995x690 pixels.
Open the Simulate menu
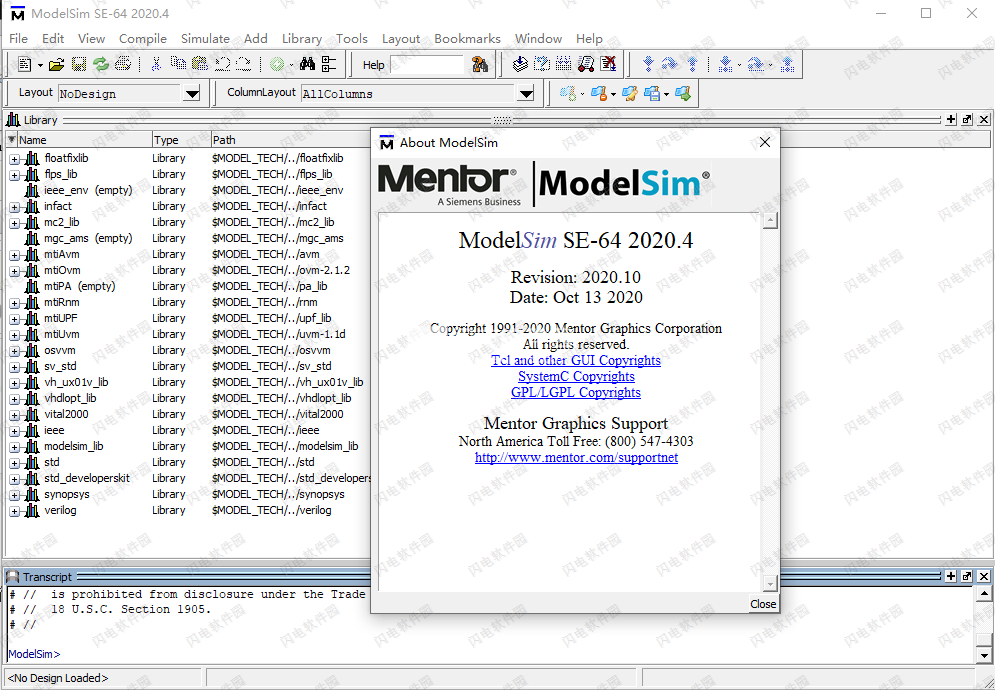(x=205, y=39)
